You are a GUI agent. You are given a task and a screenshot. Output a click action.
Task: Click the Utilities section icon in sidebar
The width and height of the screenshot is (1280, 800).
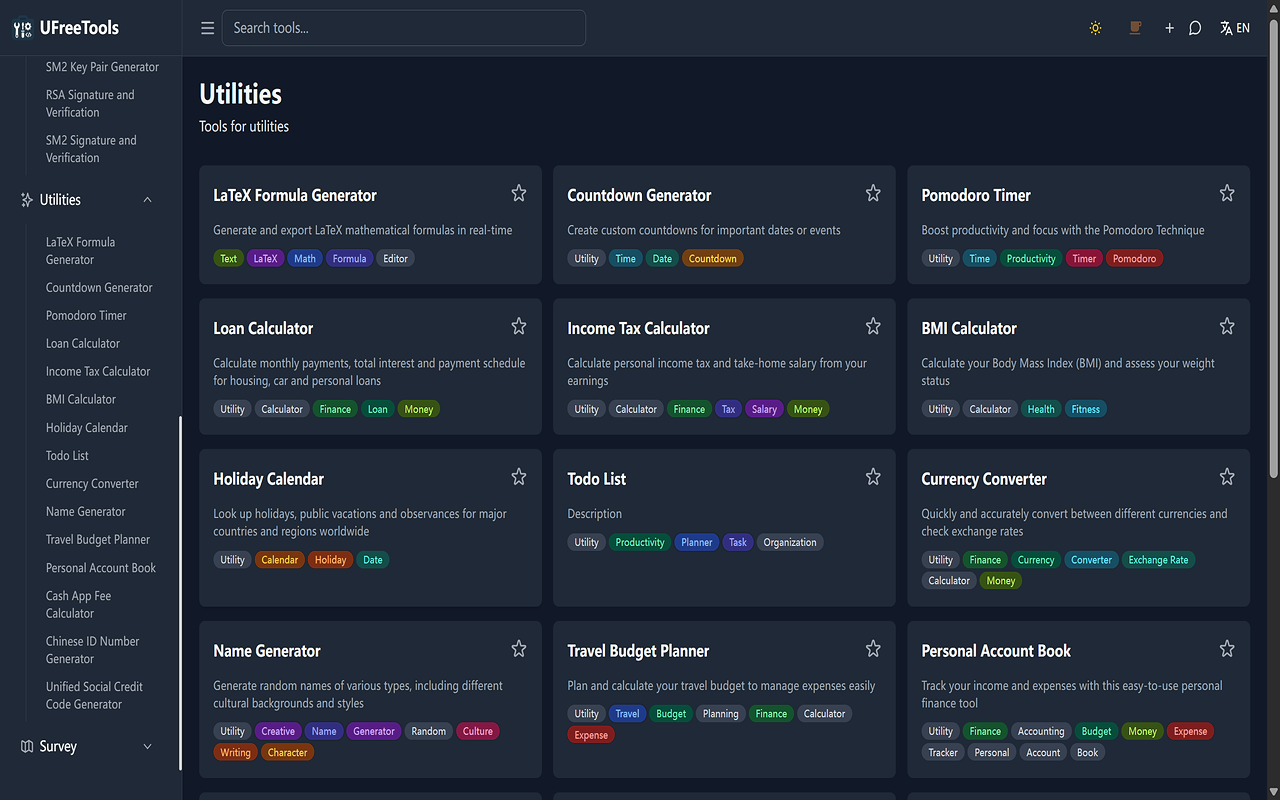(x=27, y=200)
